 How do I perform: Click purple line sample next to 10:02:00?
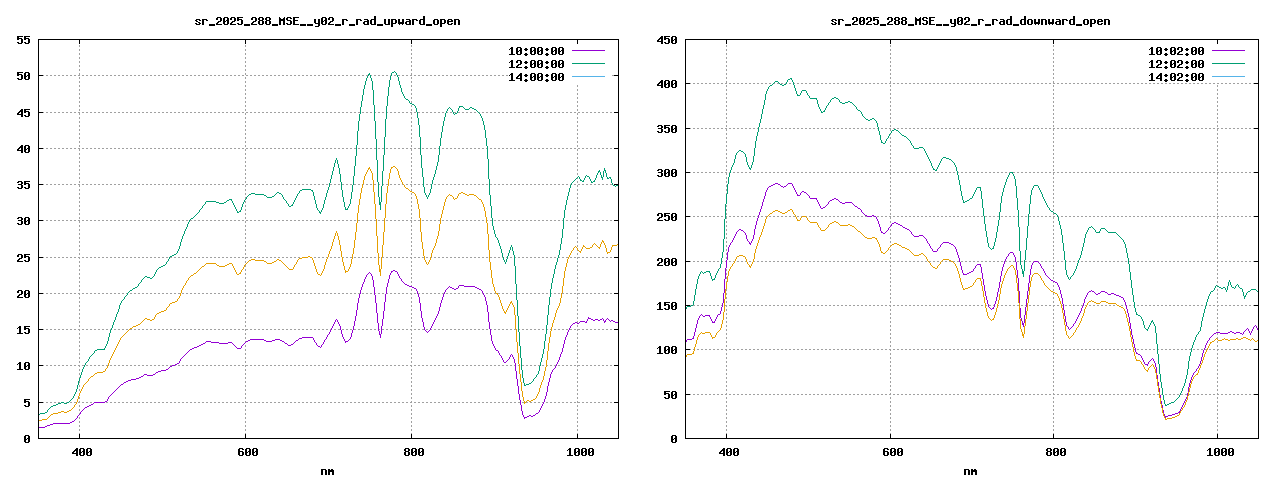click(x=1228, y=50)
